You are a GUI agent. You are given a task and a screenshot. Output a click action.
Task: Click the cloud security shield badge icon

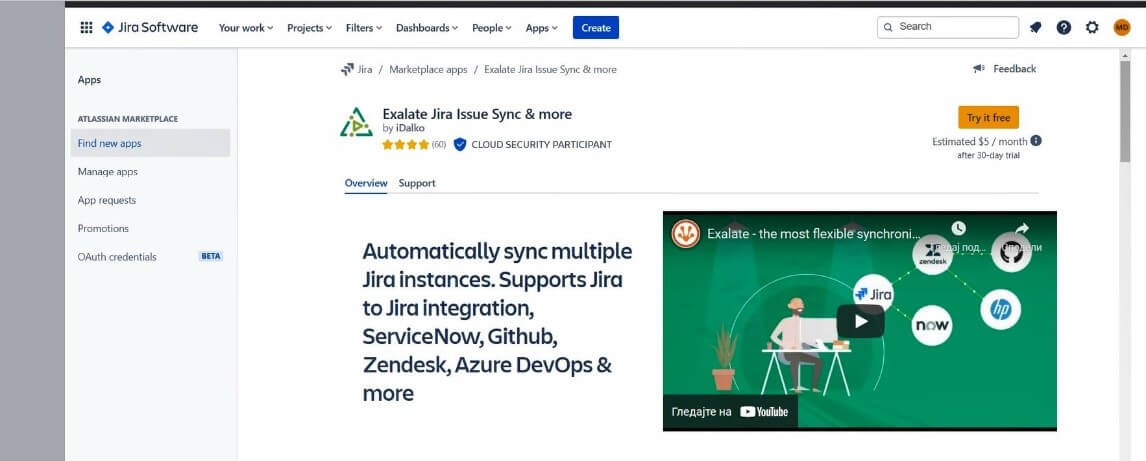pyautogui.click(x=460, y=145)
